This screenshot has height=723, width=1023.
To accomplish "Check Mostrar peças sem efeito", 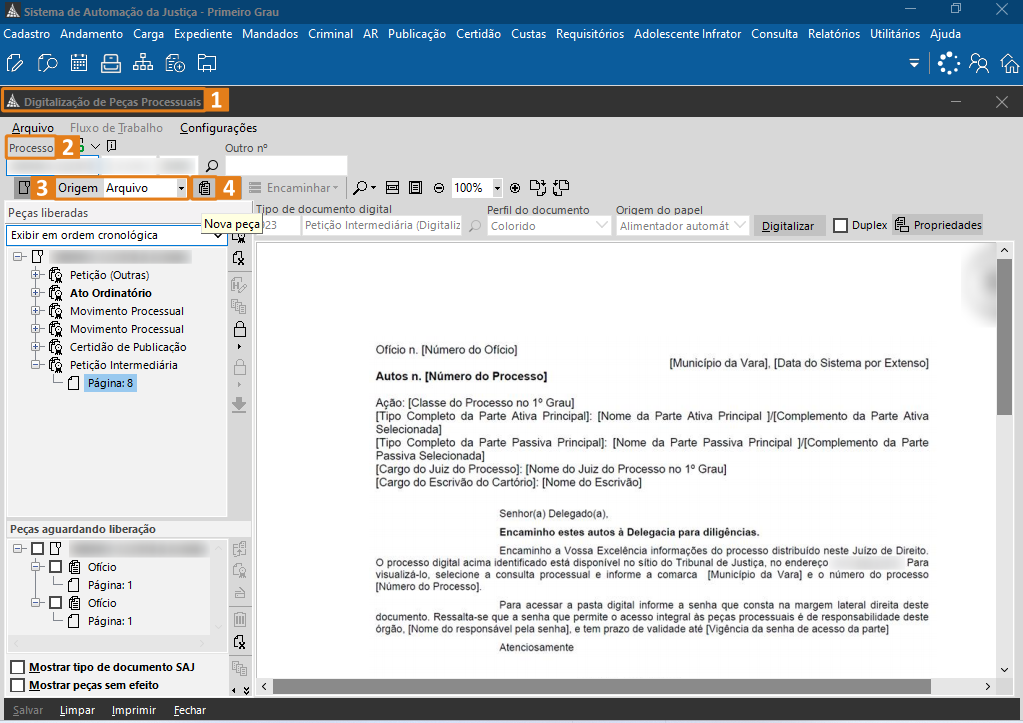I will click(x=18, y=685).
